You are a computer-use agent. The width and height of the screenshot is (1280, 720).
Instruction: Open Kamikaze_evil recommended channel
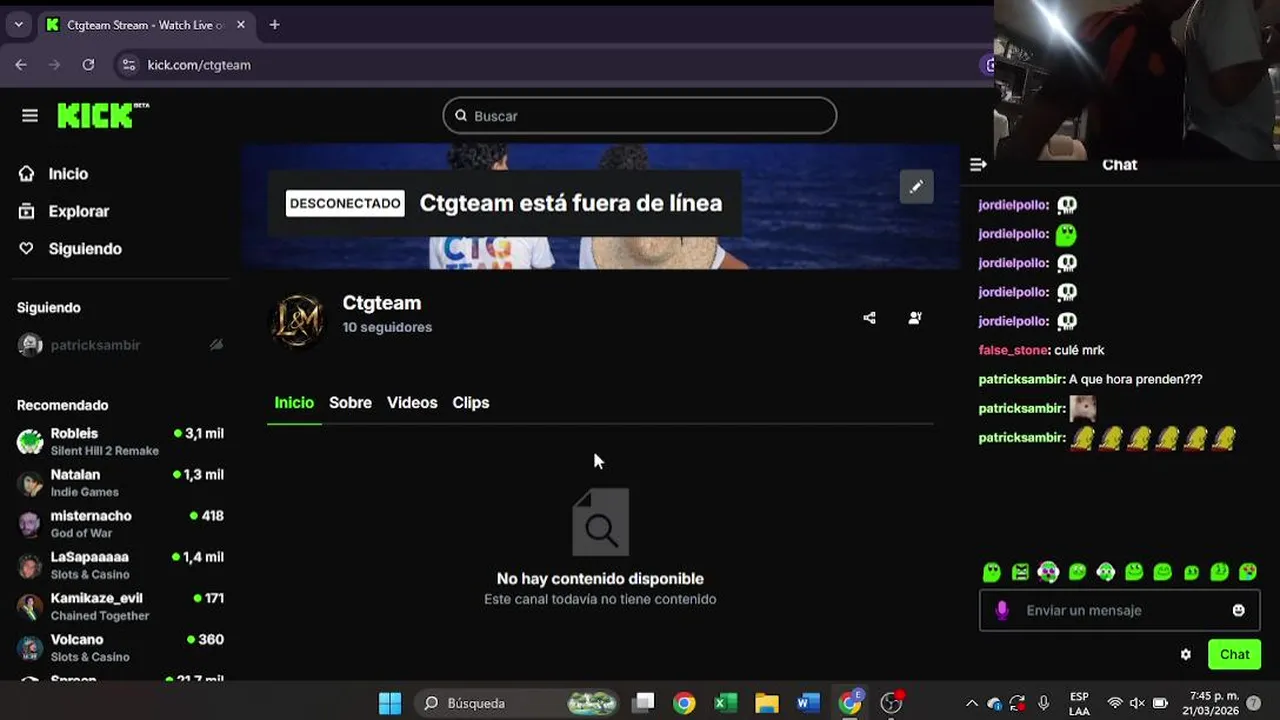120,606
